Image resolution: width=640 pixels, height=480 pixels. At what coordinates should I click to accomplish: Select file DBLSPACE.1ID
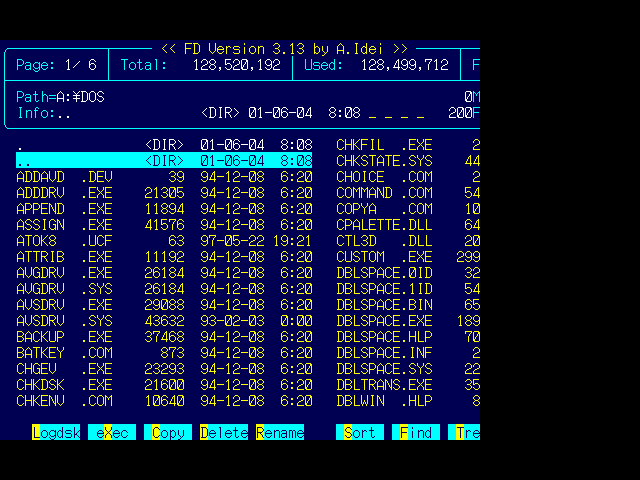click(408, 289)
